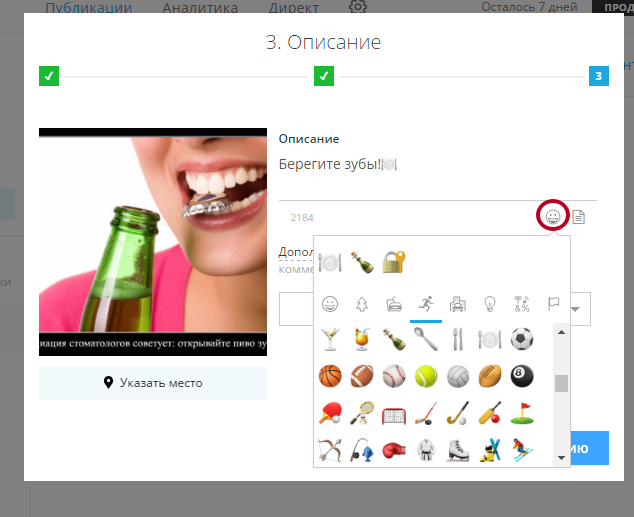Click emoji list scroll up arrow
Viewport: 634px width, 517px height.
(x=561, y=332)
